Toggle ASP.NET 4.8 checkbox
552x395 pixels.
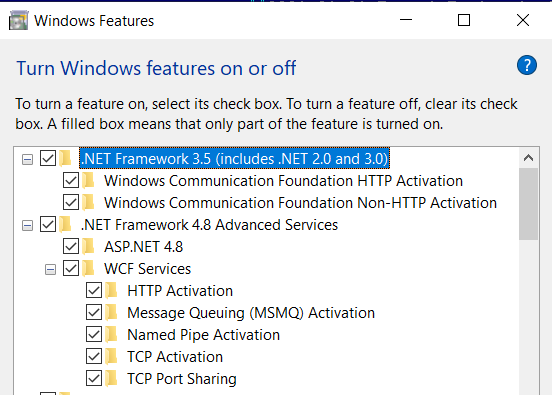tap(71, 246)
